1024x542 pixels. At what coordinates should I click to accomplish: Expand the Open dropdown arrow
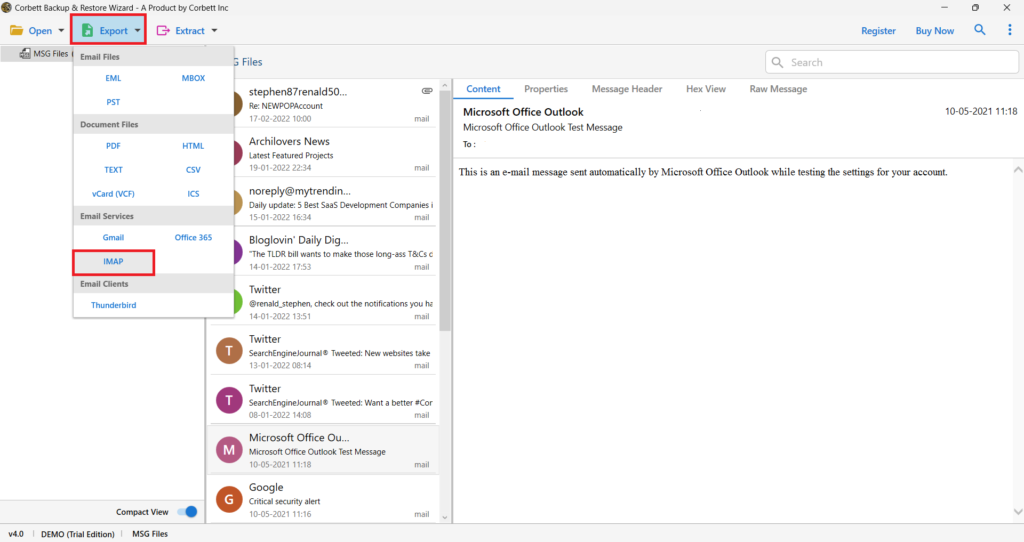61,31
